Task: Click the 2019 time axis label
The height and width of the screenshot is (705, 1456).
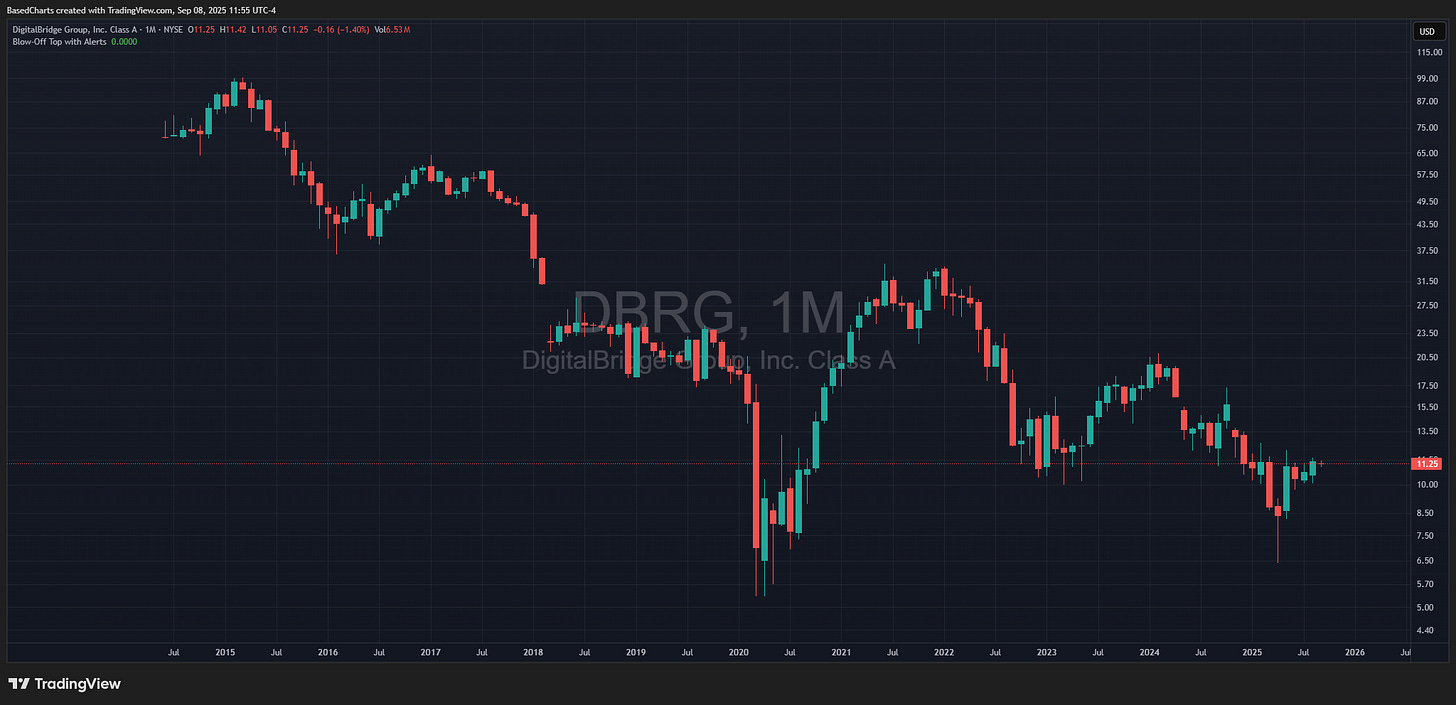Action: coord(636,652)
